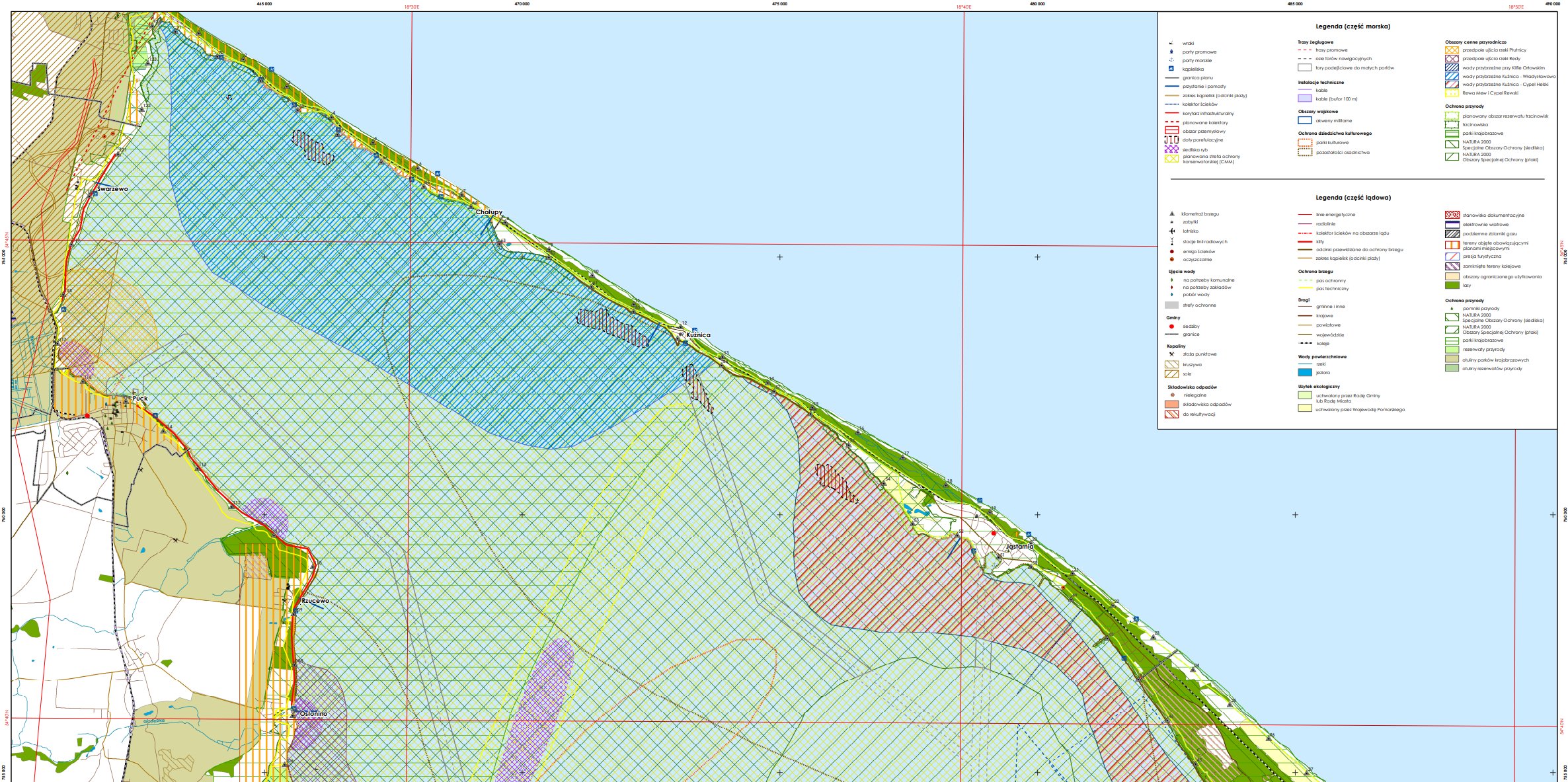Click the wody przybrzeżne Kuźnica - Cypel Helski swatch

click(x=1452, y=85)
